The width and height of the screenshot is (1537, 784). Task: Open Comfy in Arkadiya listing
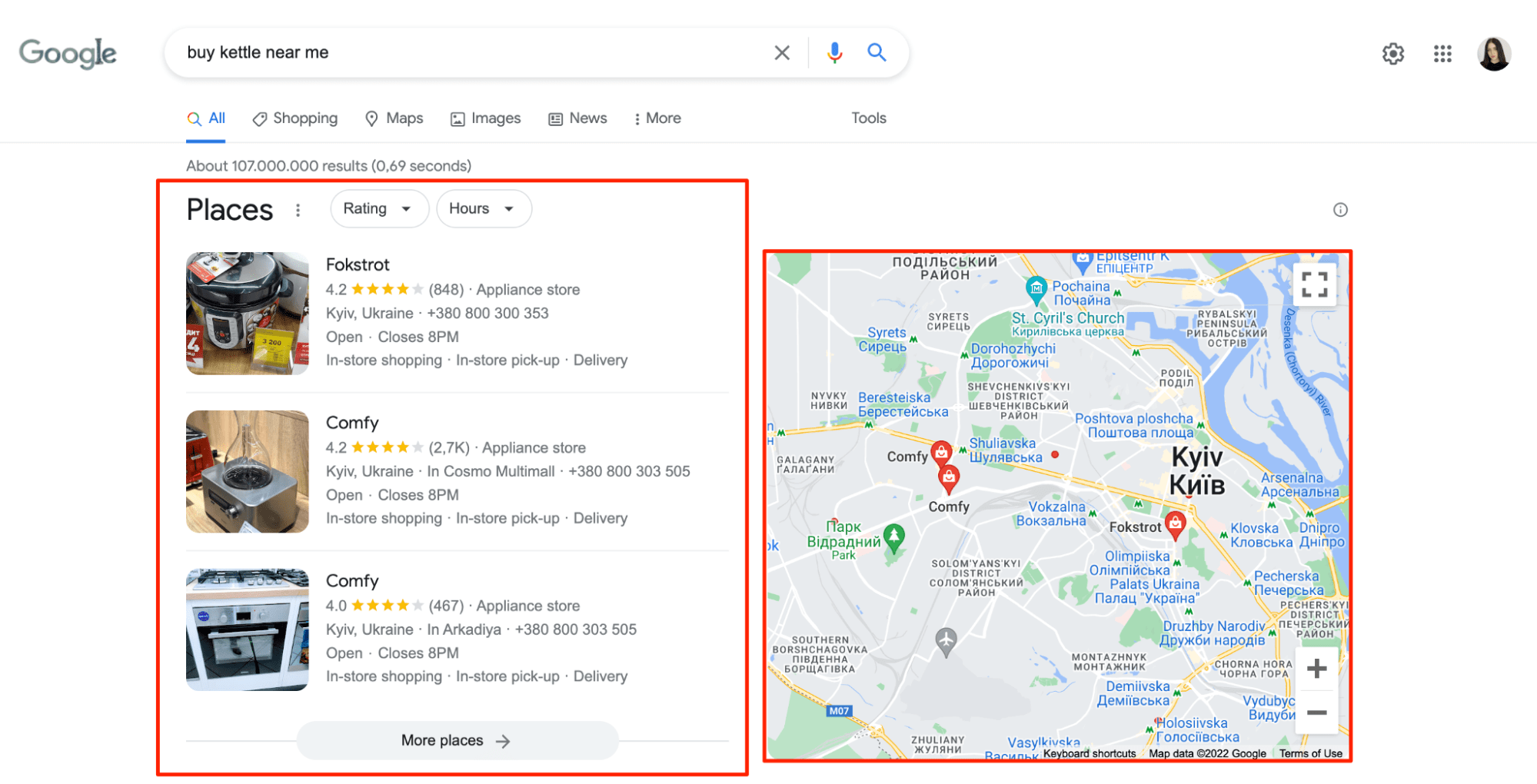pyautogui.click(x=352, y=581)
